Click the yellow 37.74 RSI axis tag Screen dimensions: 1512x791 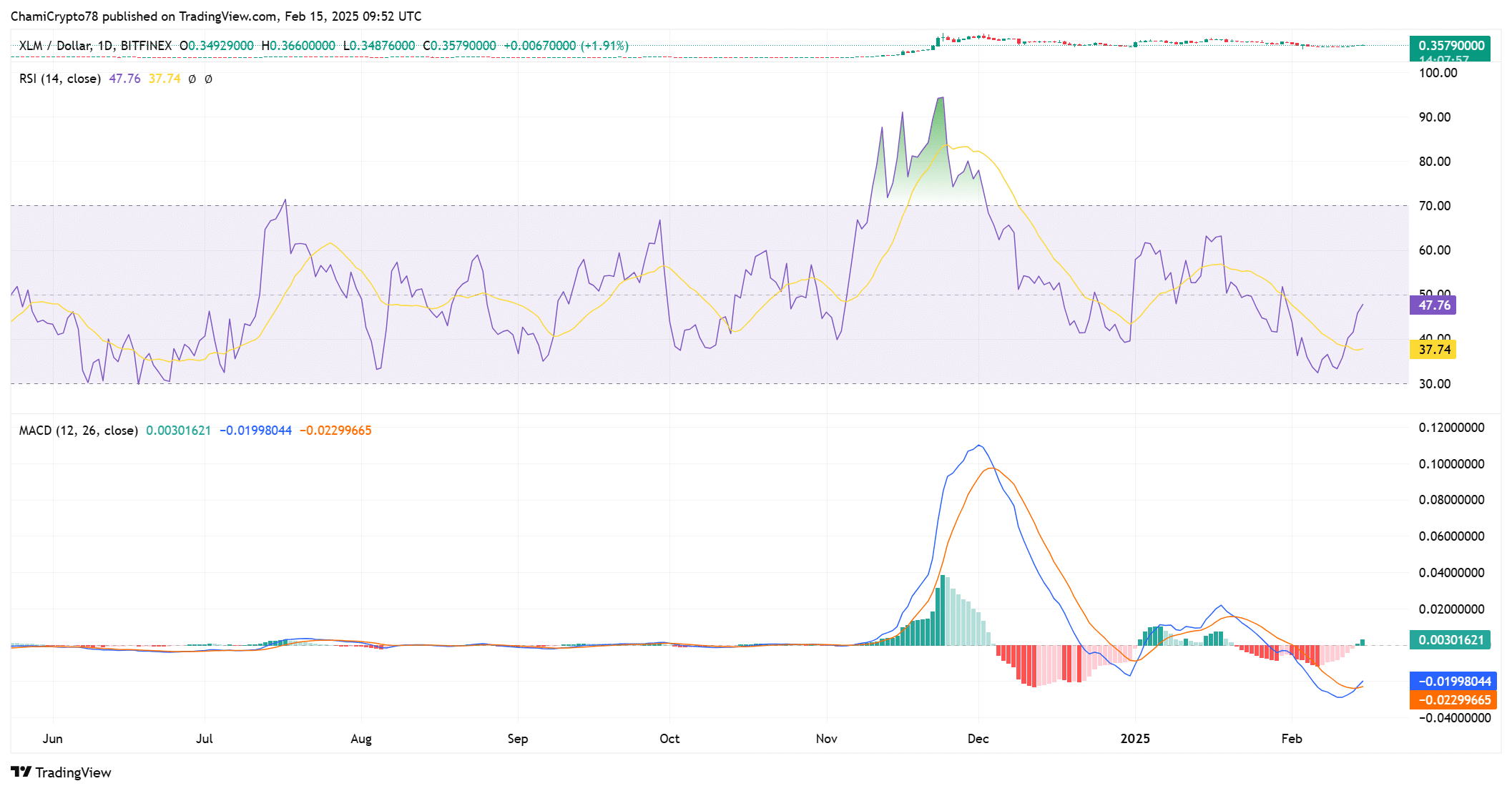pos(1433,349)
